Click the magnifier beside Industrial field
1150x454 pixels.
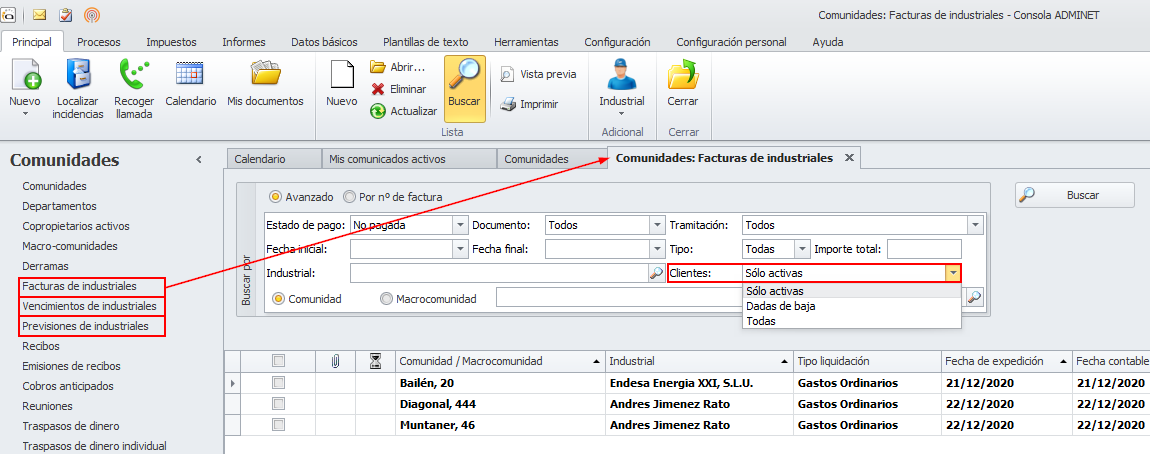click(x=656, y=273)
